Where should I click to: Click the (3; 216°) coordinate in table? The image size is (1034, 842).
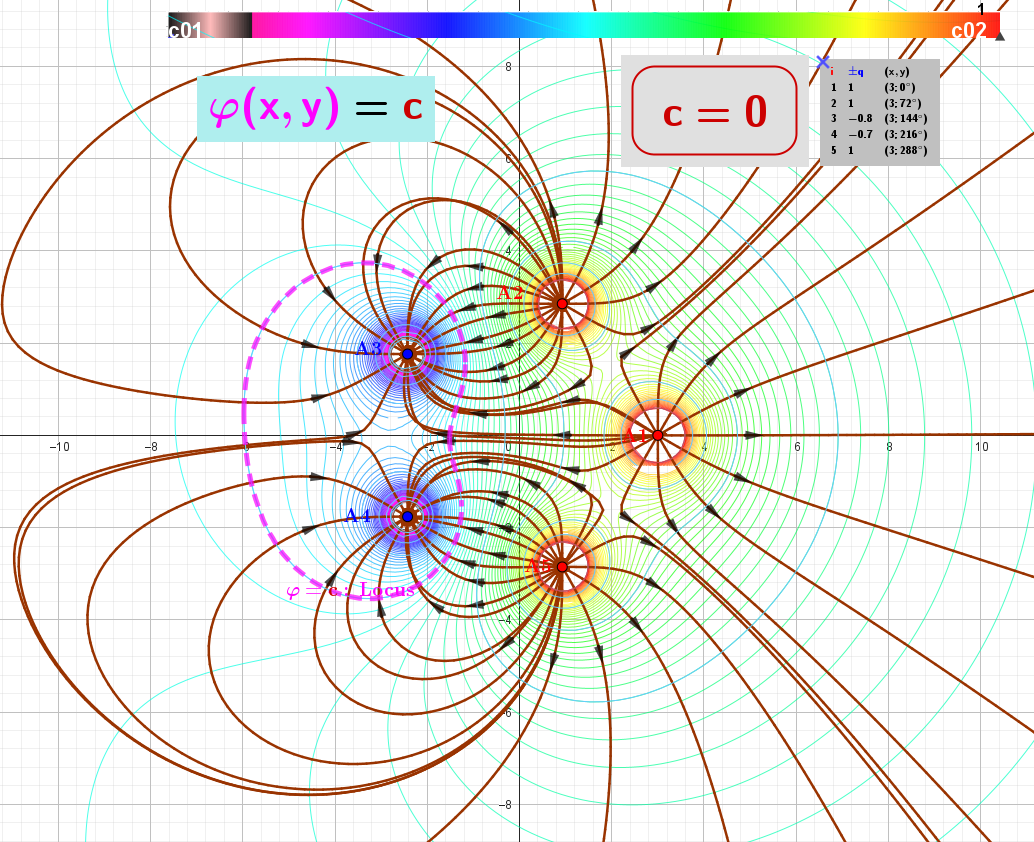(x=905, y=135)
